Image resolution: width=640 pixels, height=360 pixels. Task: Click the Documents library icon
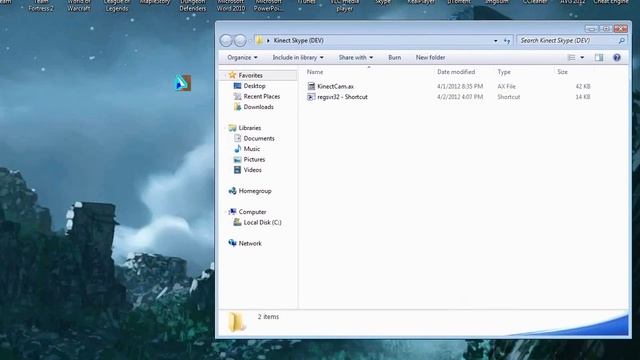(x=237, y=138)
